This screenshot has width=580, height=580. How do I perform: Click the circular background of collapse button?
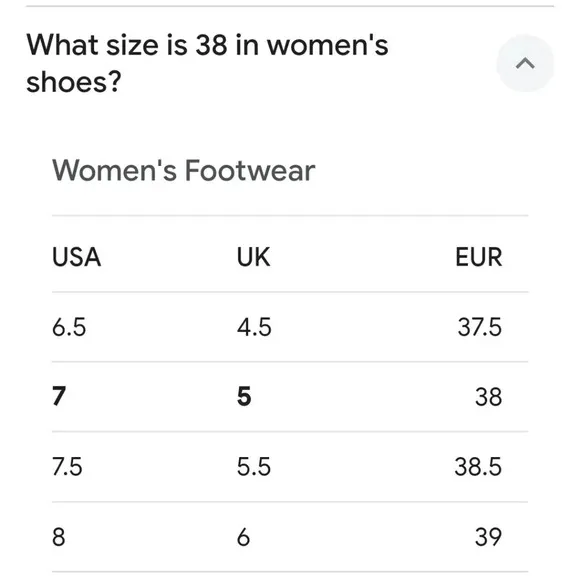click(525, 63)
